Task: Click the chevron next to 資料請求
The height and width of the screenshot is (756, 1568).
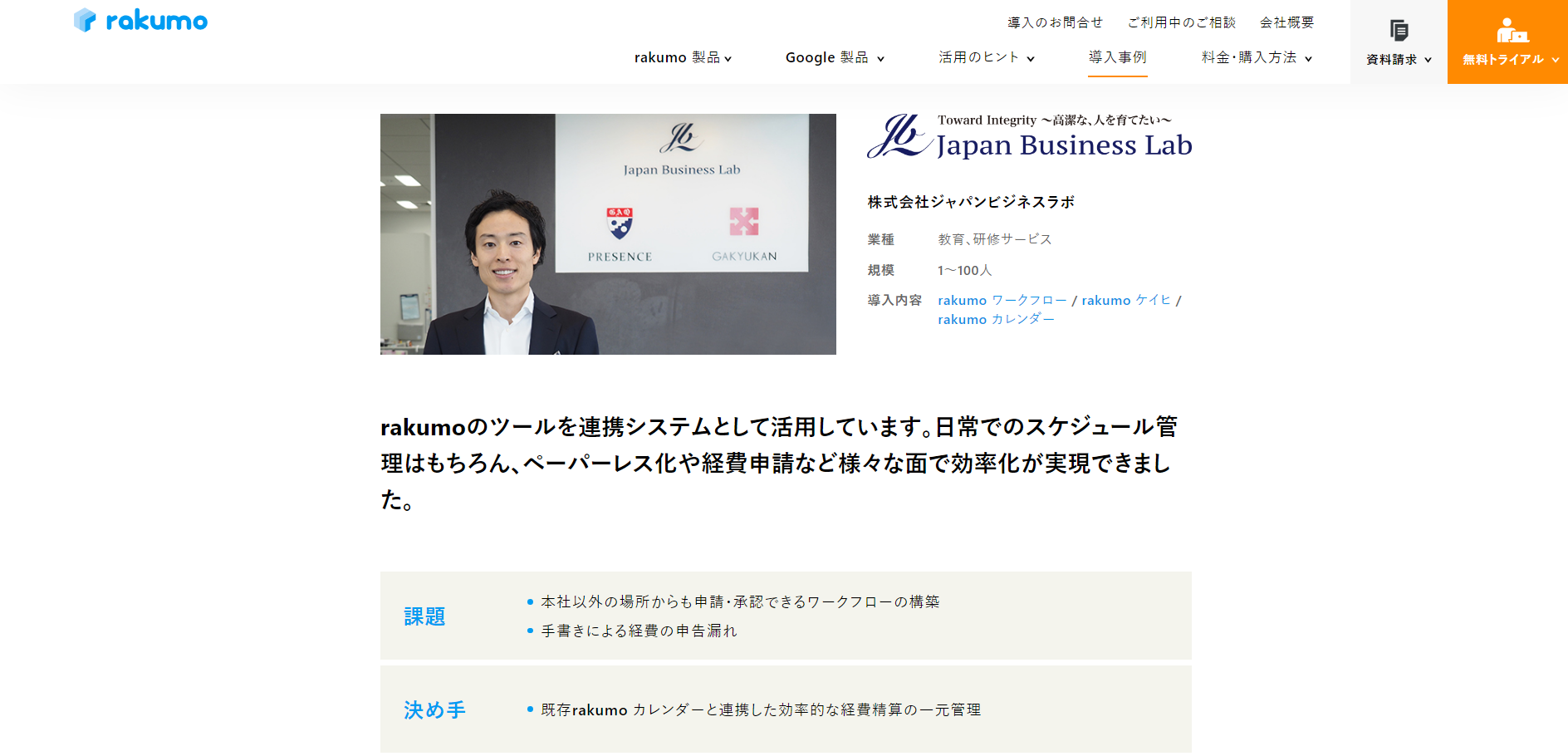Action: coord(1428,60)
